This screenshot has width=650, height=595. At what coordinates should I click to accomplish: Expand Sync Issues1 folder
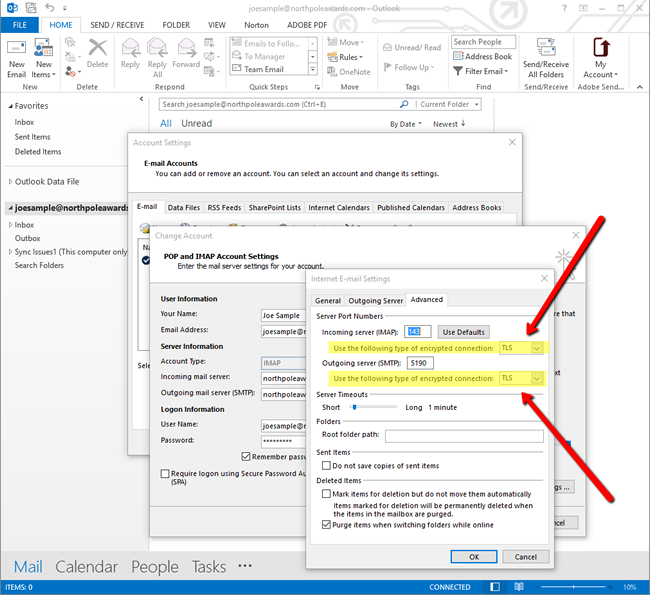(10, 252)
